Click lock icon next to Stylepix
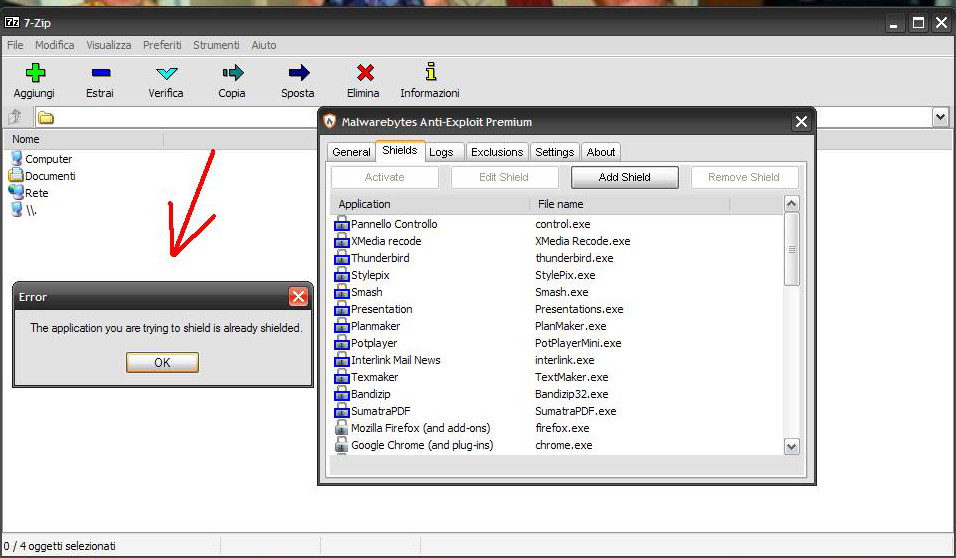The width and height of the screenshot is (956, 558). click(x=341, y=275)
